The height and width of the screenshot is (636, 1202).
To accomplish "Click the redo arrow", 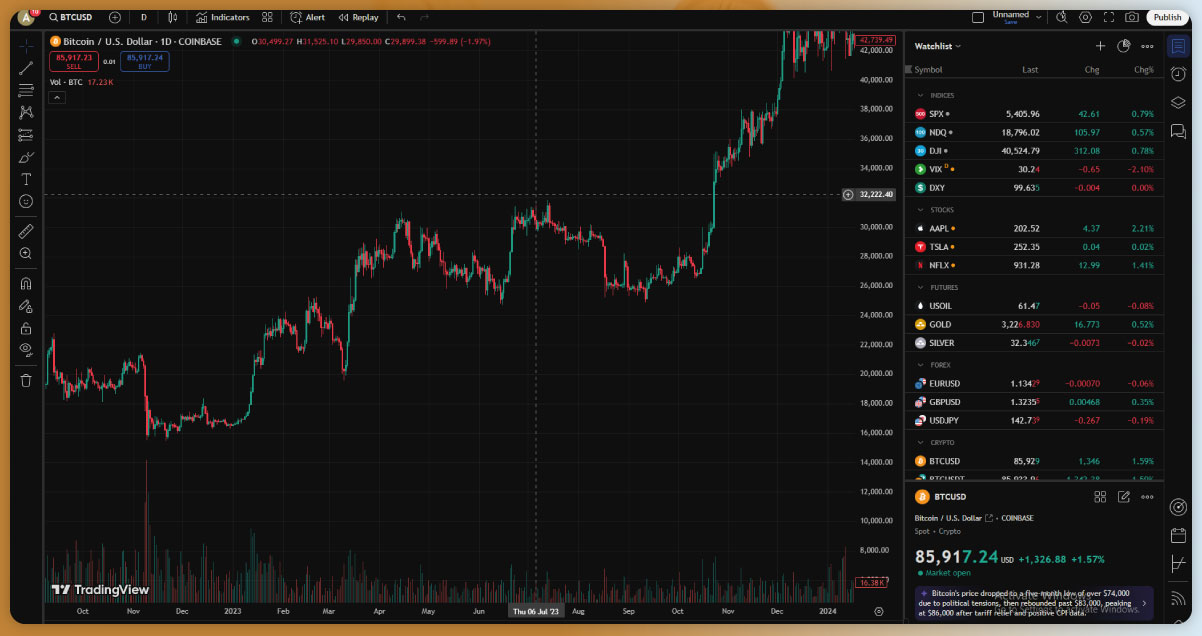I will (x=424, y=17).
